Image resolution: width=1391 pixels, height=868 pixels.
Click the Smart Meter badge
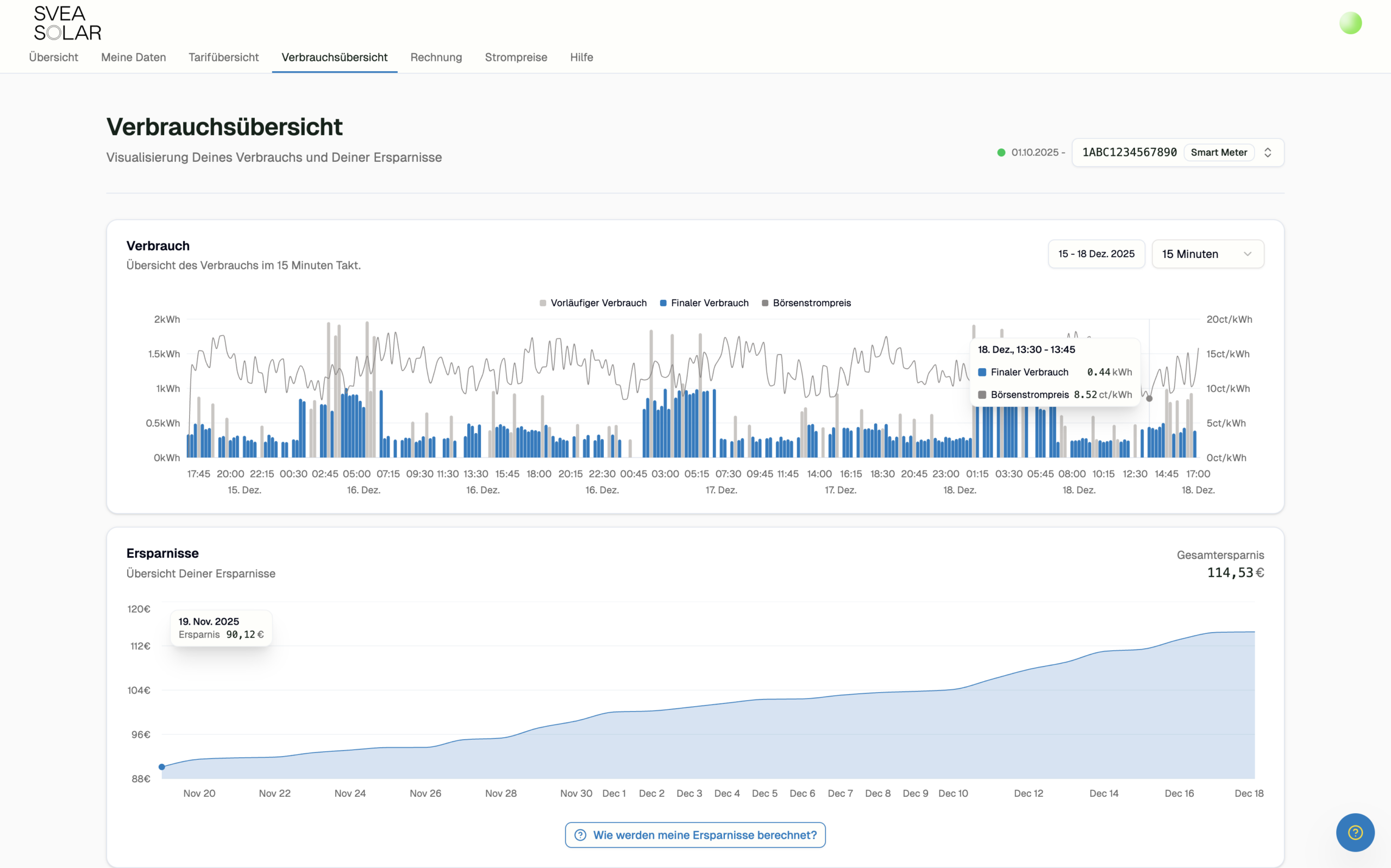point(1218,153)
